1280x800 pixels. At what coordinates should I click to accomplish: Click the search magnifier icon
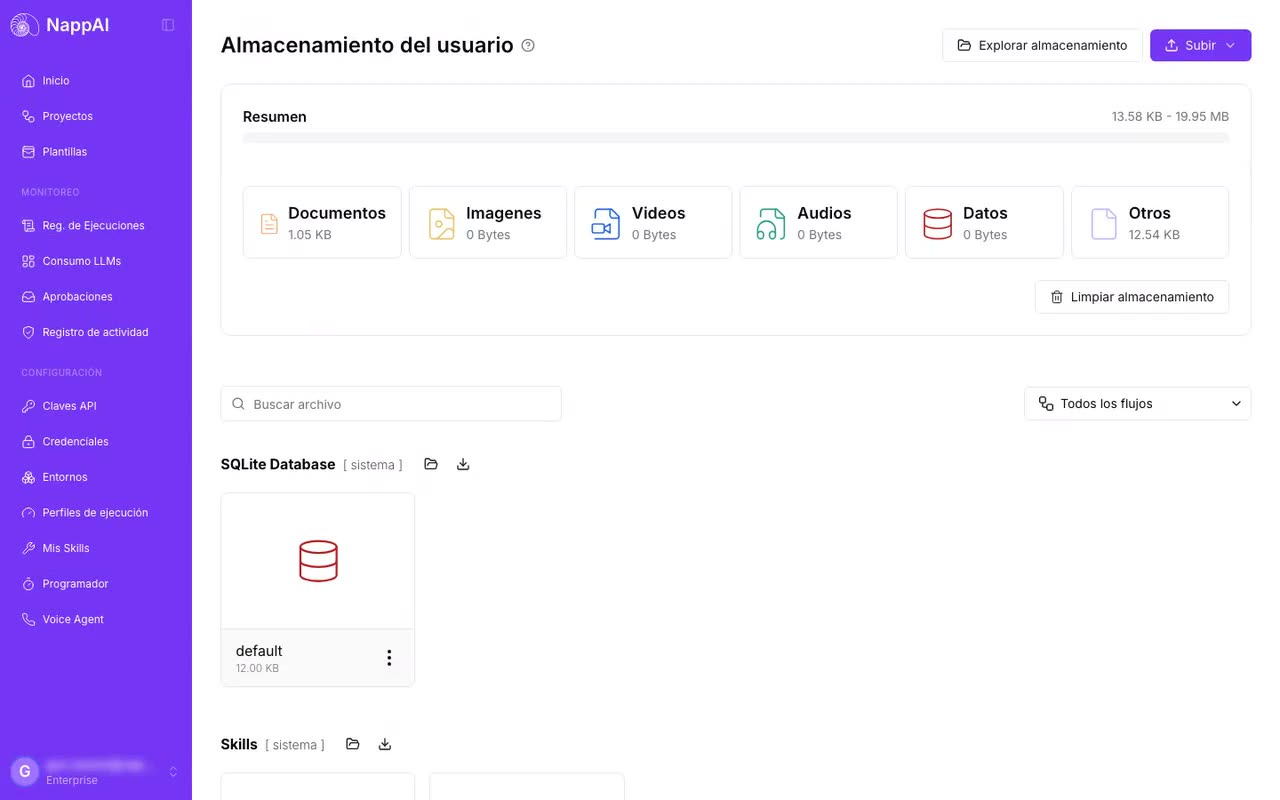tap(238, 404)
